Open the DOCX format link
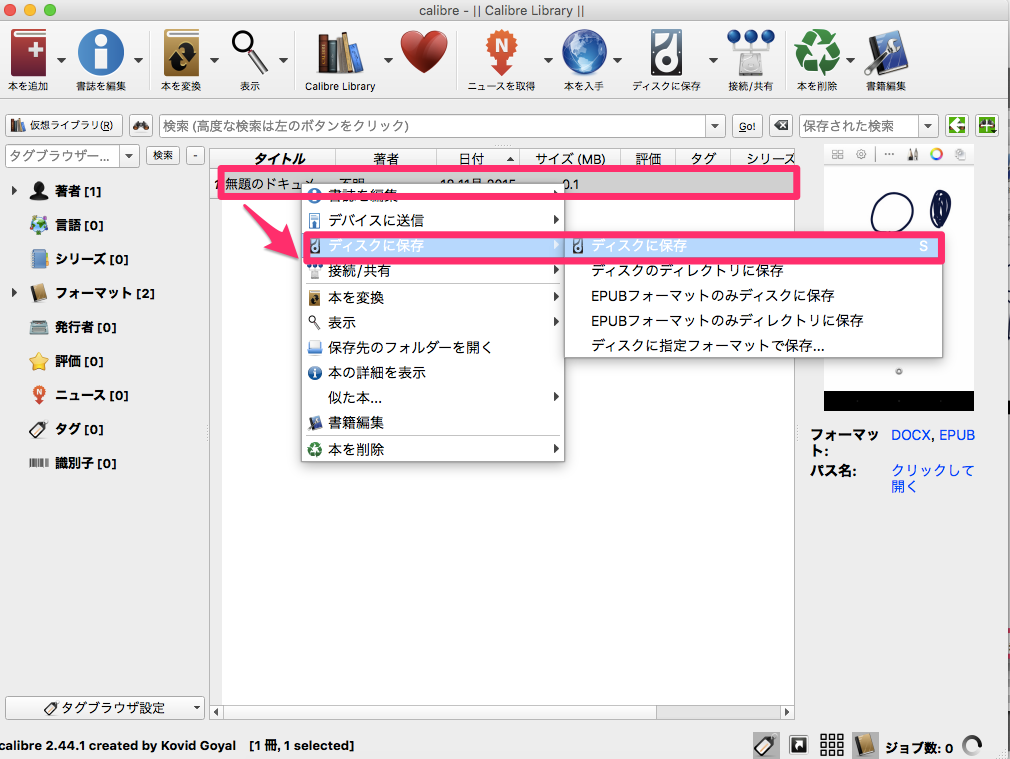The height and width of the screenshot is (759, 1010). [910, 435]
